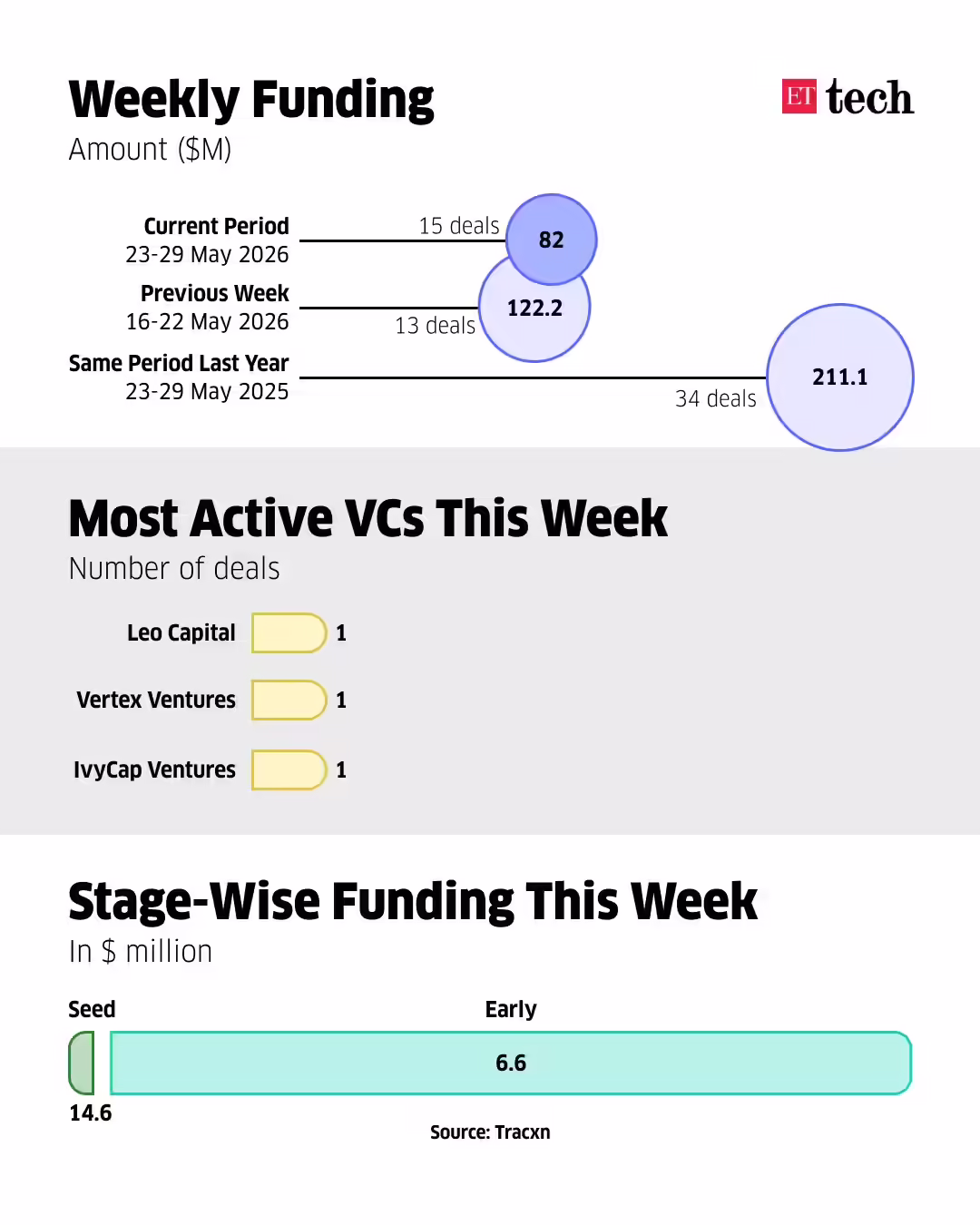Click the 15 deals text
This screenshot has width=980, height=1225.
459,225
